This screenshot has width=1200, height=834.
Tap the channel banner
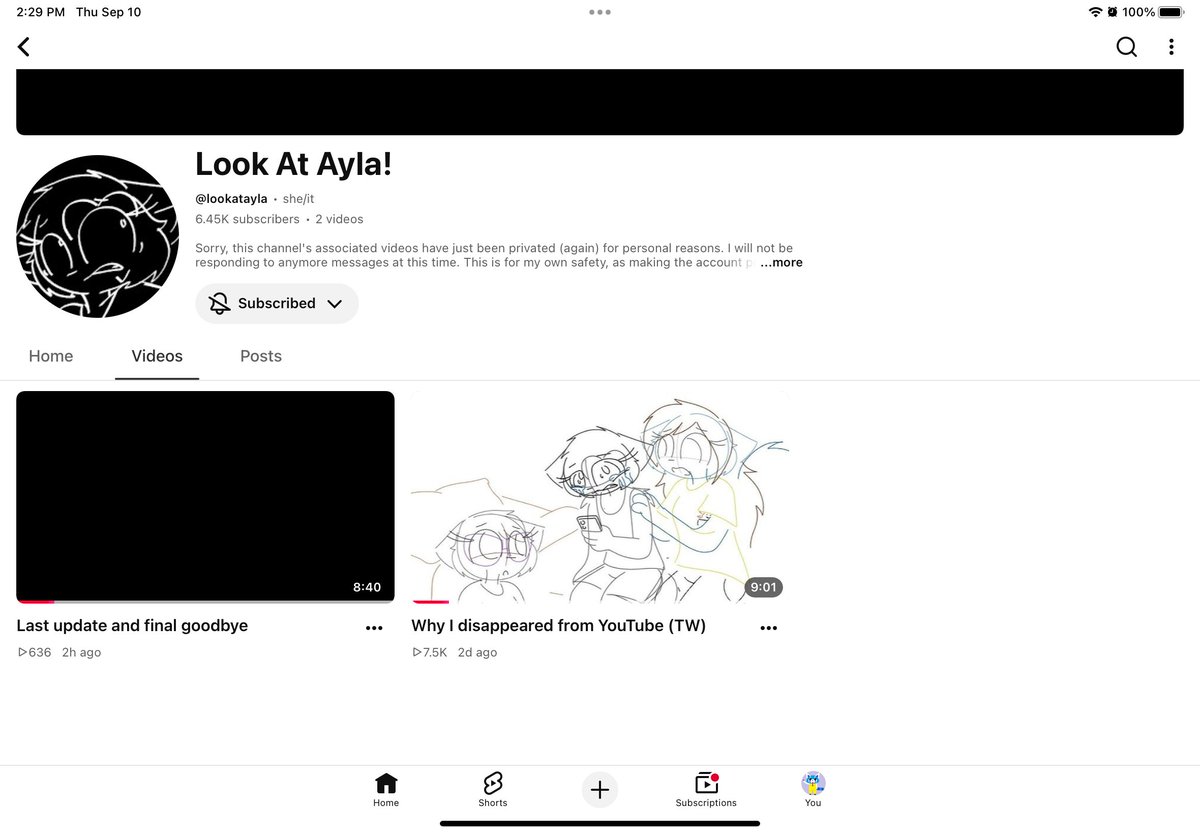point(600,102)
